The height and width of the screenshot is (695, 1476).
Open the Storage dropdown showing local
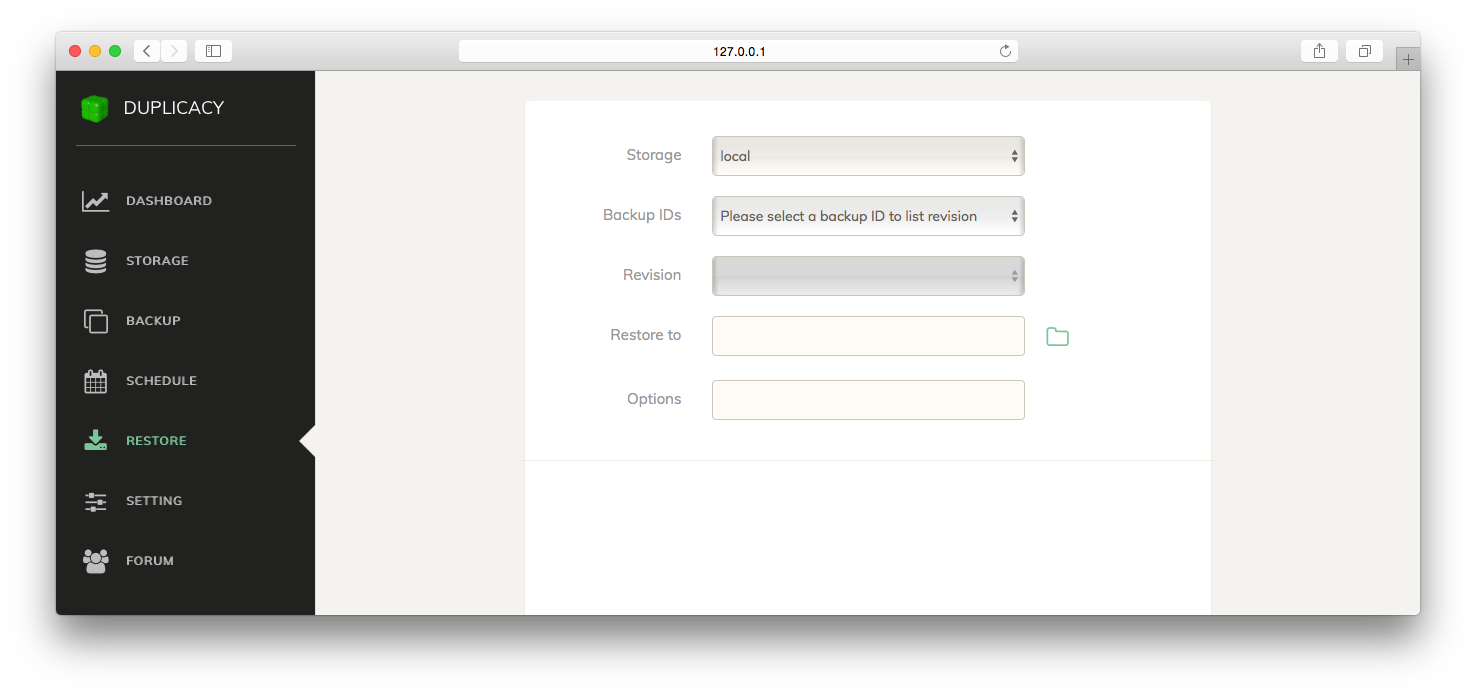pyautogui.click(x=868, y=156)
